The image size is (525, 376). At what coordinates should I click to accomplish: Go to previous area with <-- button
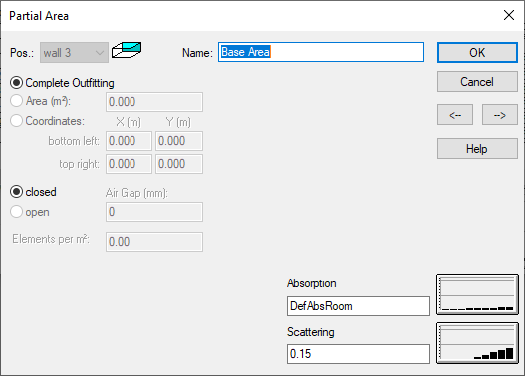tap(455, 115)
